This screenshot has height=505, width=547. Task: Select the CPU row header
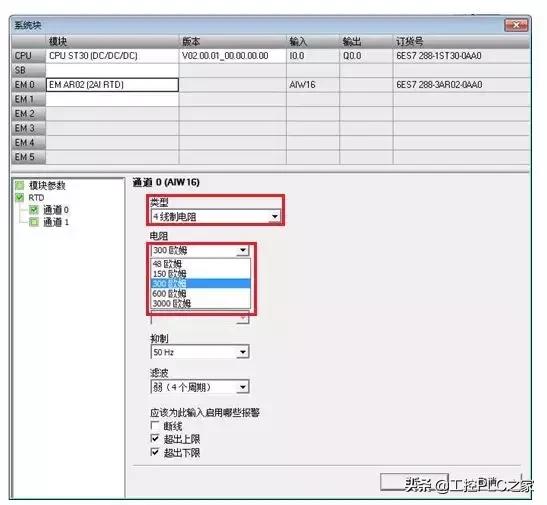click(28, 56)
